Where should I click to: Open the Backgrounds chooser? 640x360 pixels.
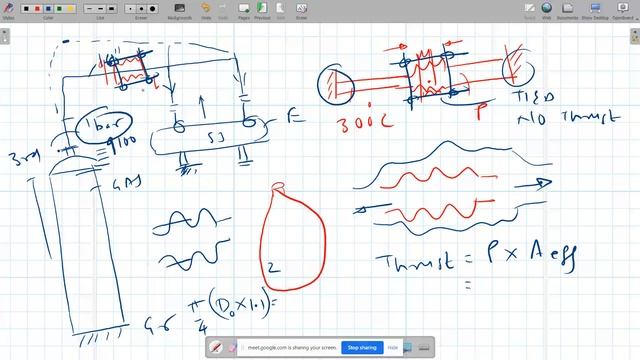(180, 10)
